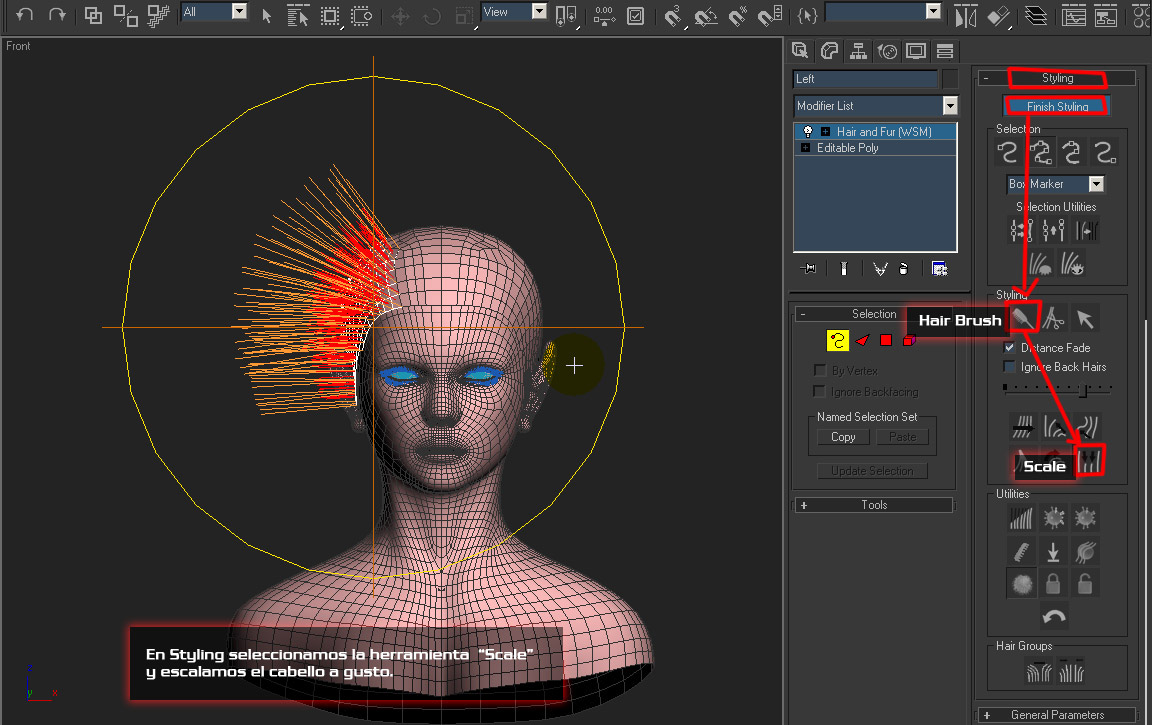The height and width of the screenshot is (725, 1152).
Task: Click the Mirror tool in top toolbar
Action: coord(964,15)
